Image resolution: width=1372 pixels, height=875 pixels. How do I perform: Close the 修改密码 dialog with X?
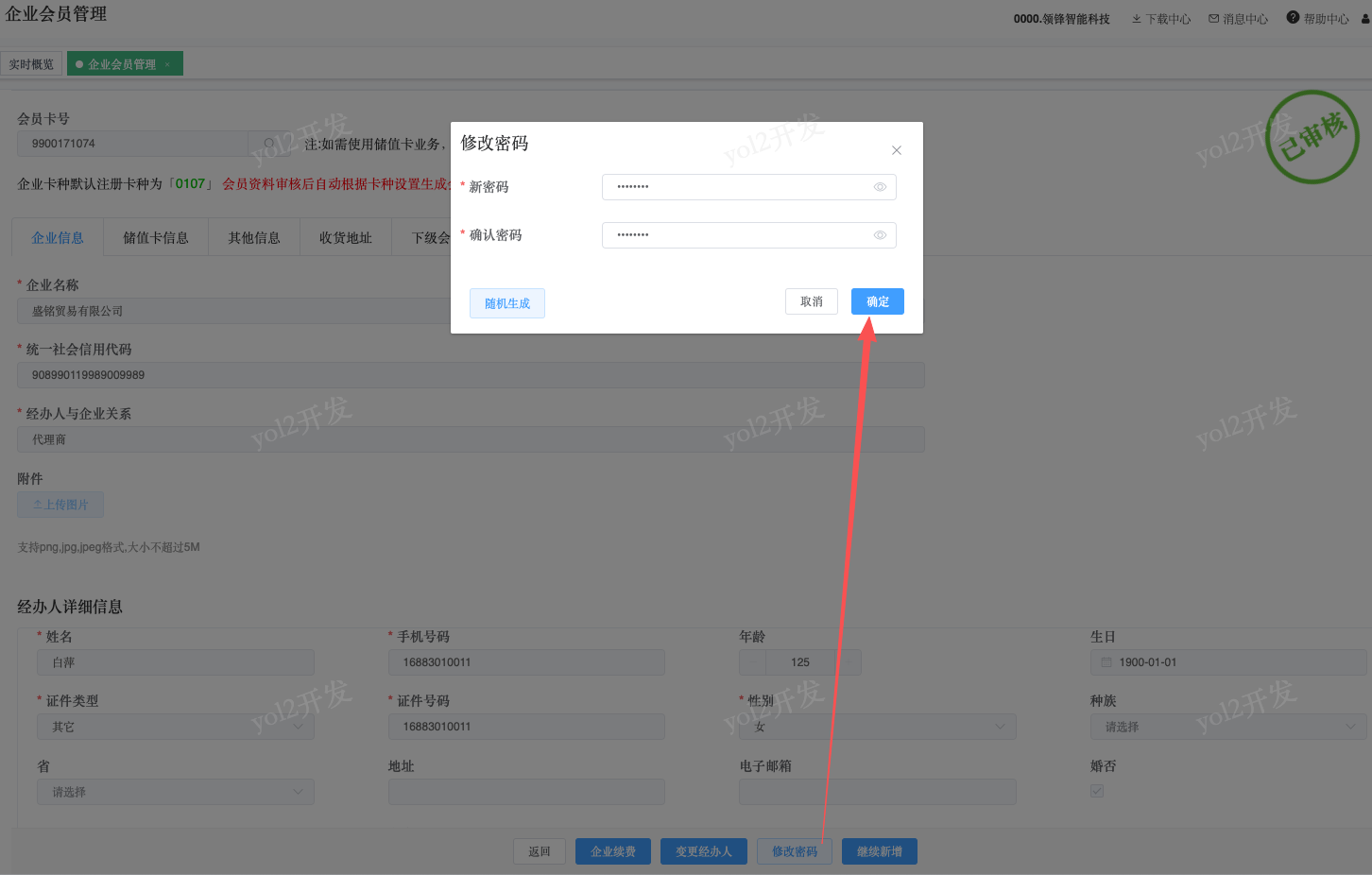click(897, 150)
